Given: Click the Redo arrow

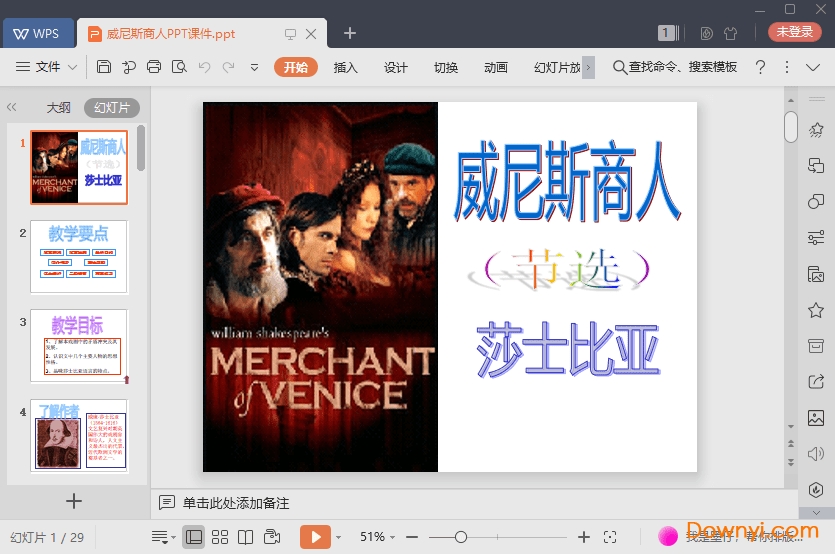Looking at the screenshot, I should pyautogui.click(x=228, y=67).
